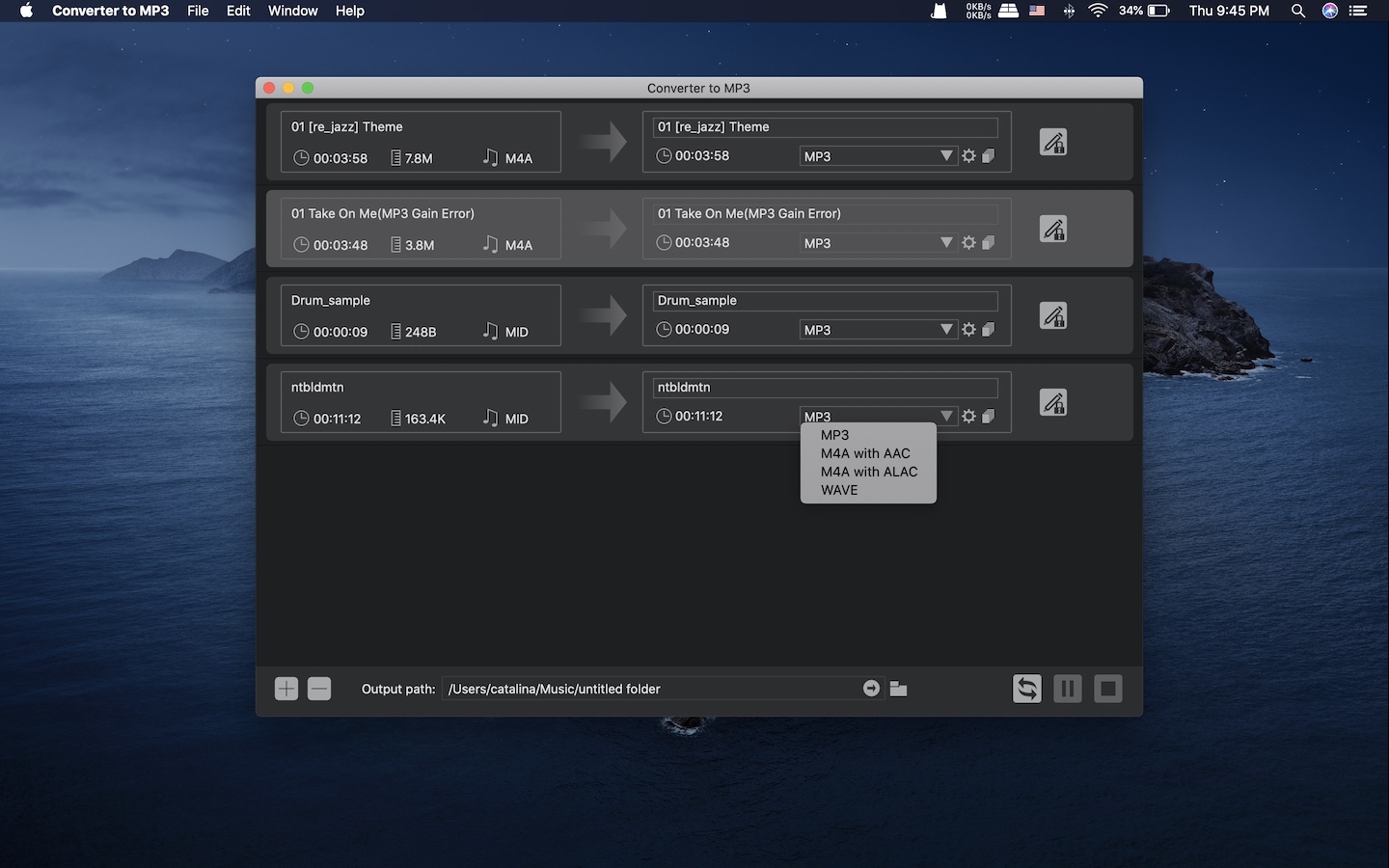Screen dimensions: 1389x868
Task: Edit output name field ntbldmtn
Action: point(826,388)
